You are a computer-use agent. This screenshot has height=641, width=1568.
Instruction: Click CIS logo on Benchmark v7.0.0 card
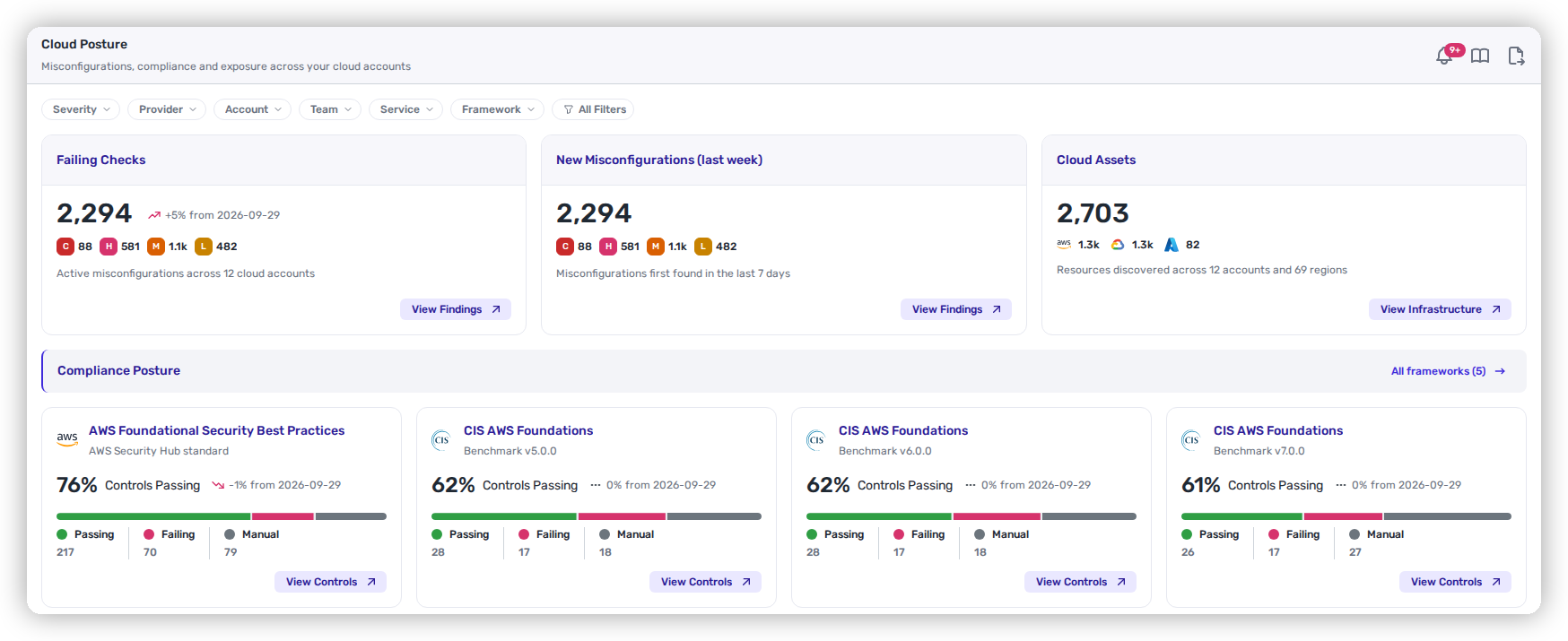pyautogui.click(x=1191, y=439)
